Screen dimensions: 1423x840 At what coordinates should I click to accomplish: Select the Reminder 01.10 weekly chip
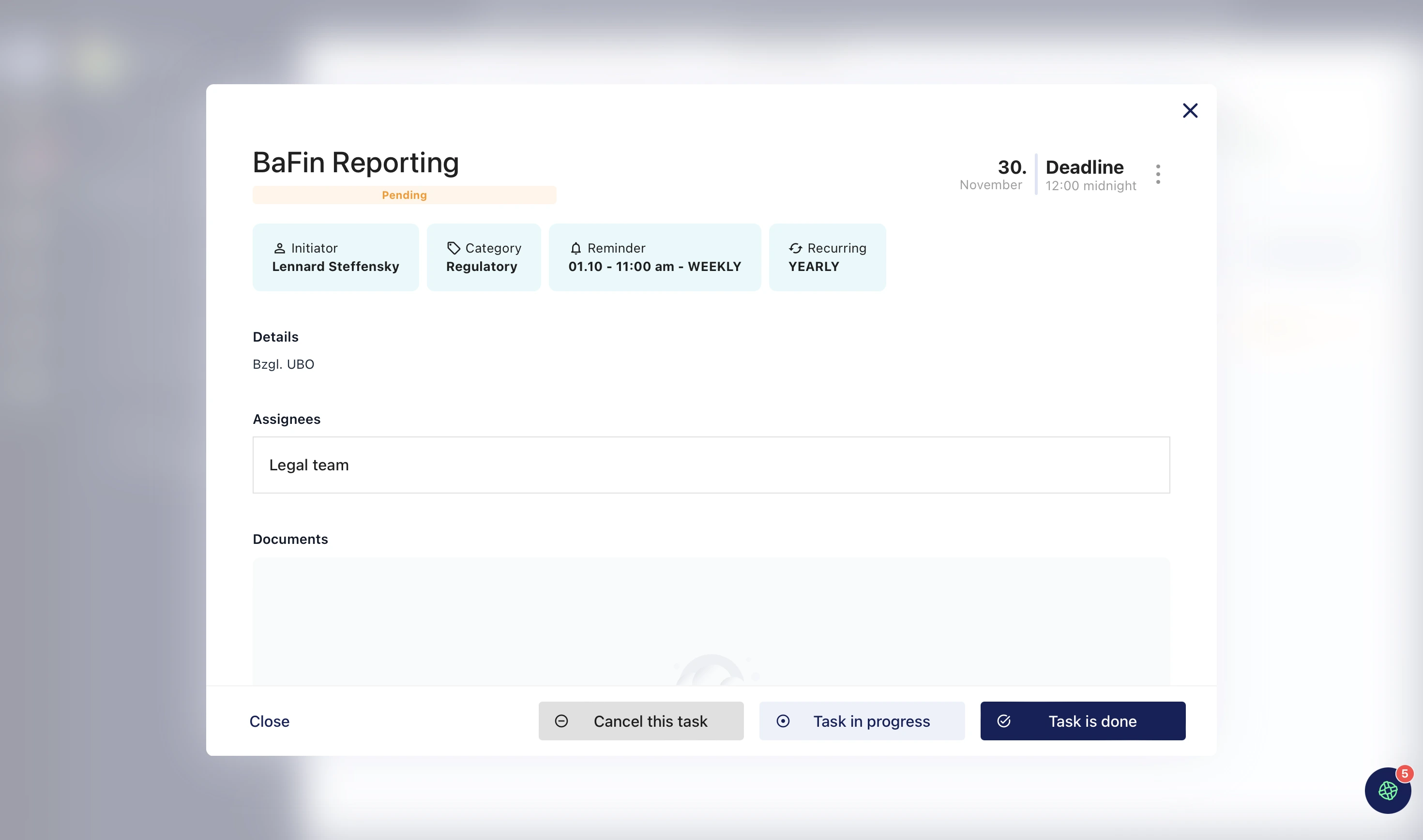click(x=654, y=257)
